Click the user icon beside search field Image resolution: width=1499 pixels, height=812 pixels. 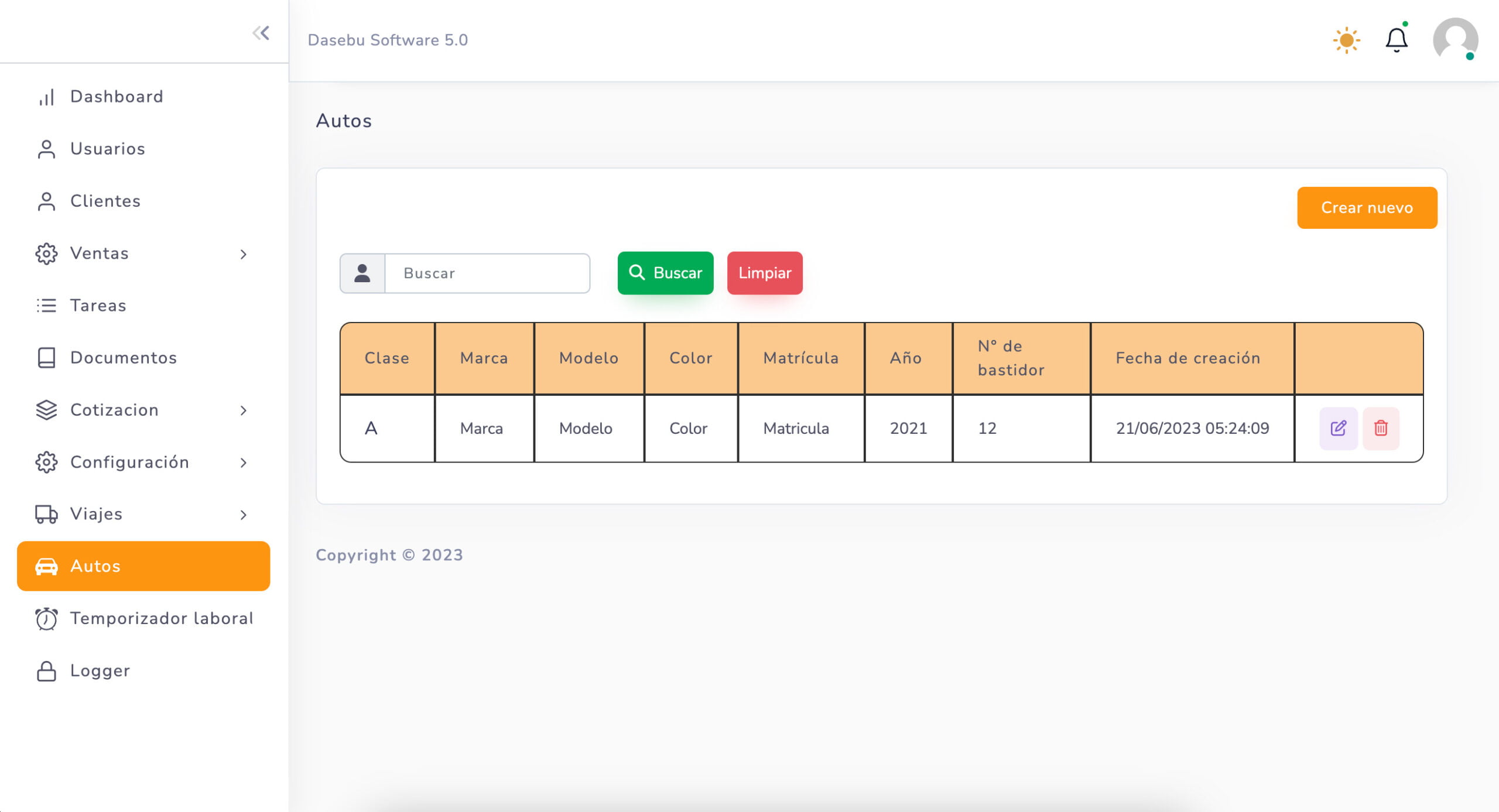[362, 273]
